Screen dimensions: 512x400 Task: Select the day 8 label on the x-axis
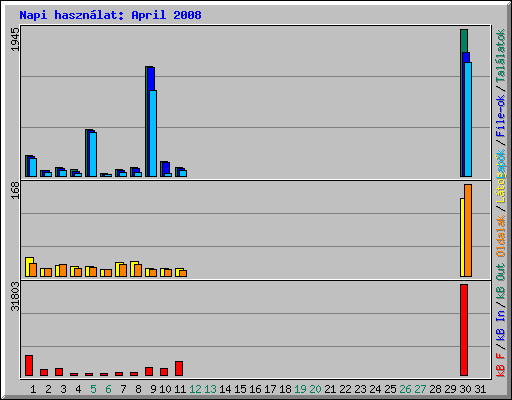(138, 389)
